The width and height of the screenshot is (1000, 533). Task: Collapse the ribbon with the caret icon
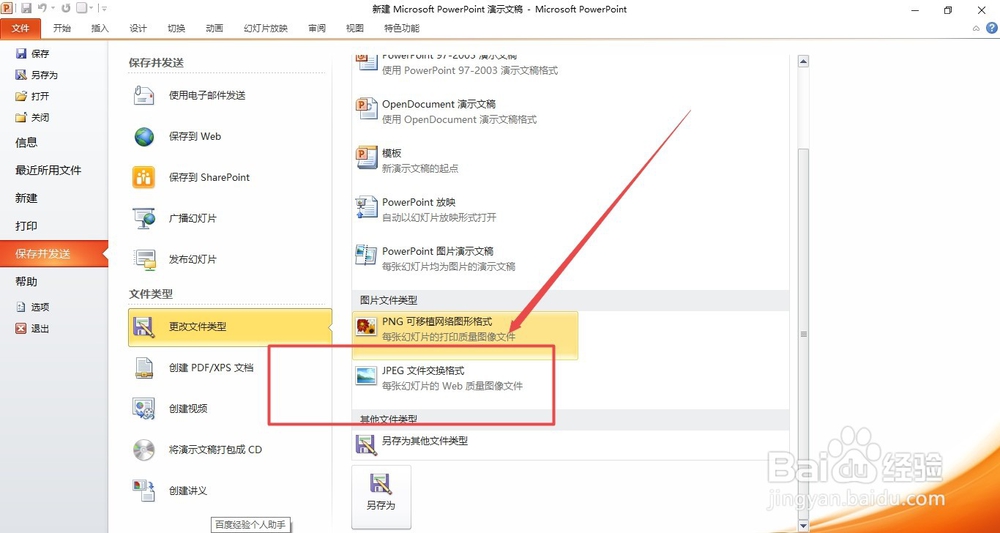click(976, 28)
